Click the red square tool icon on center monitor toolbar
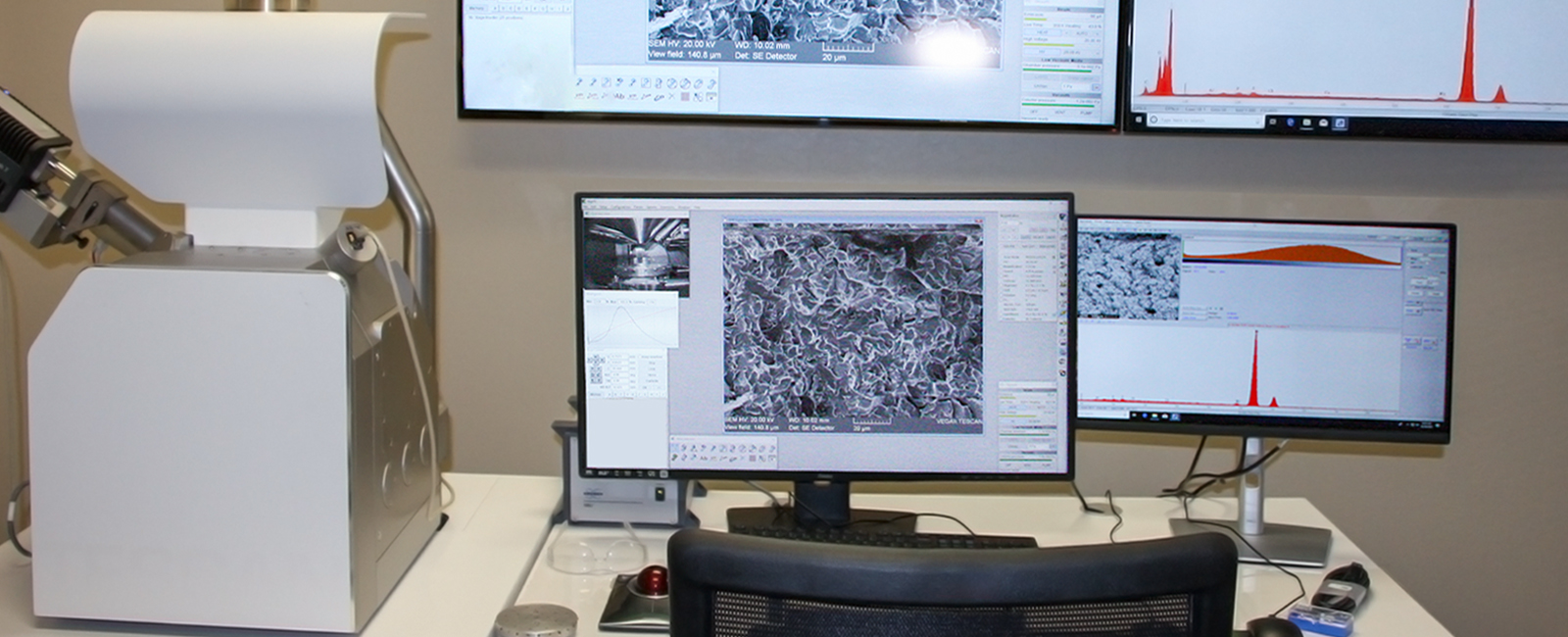The height and width of the screenshot is (637, 1568). pos(752,458)
